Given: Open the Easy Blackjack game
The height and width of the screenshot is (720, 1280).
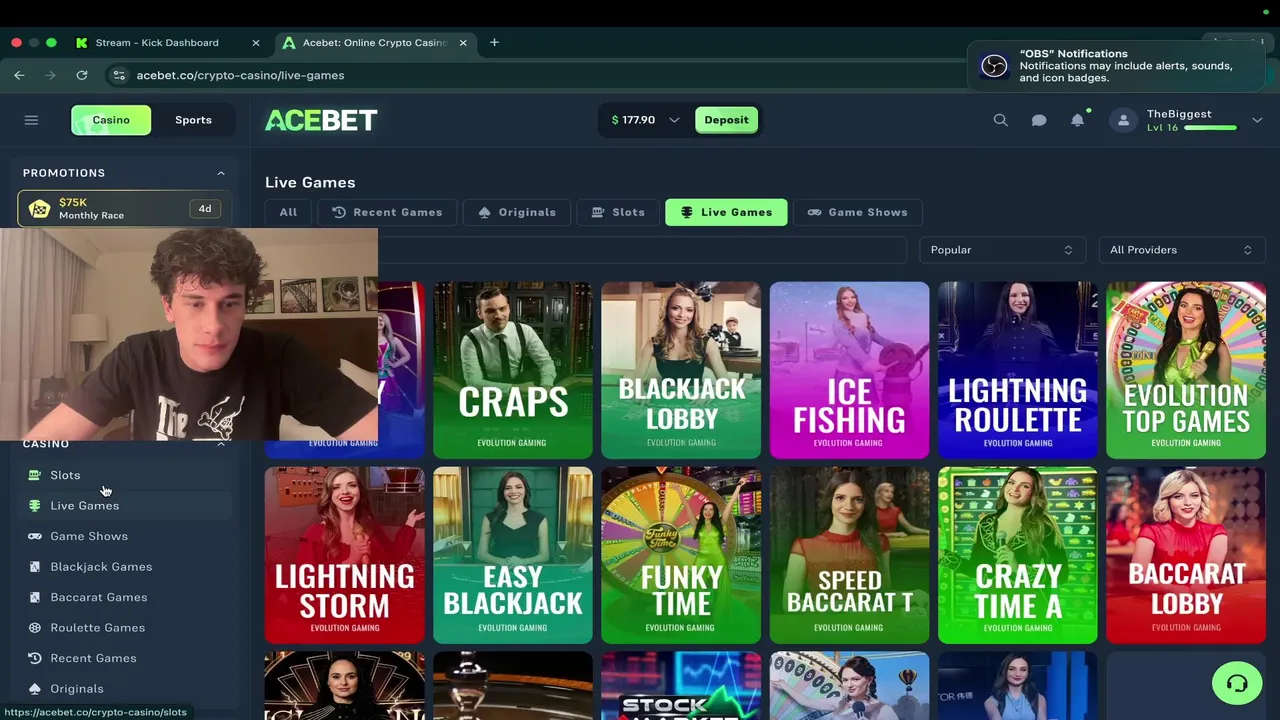Looking at the screenshot, I should [513, 555].
